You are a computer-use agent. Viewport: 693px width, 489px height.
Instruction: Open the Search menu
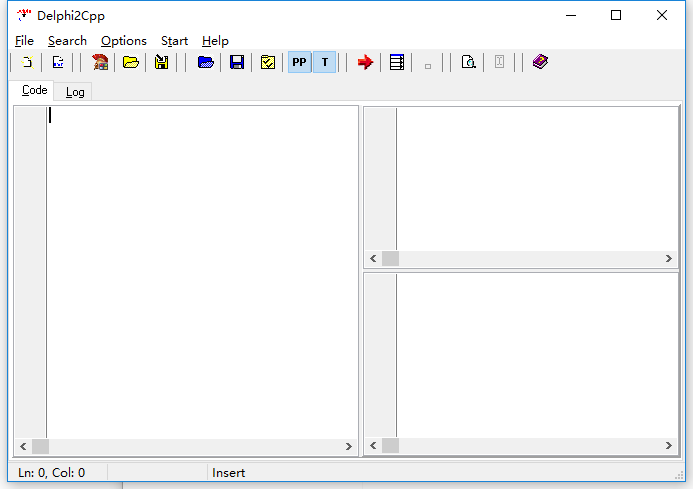(x=67, y=41)
